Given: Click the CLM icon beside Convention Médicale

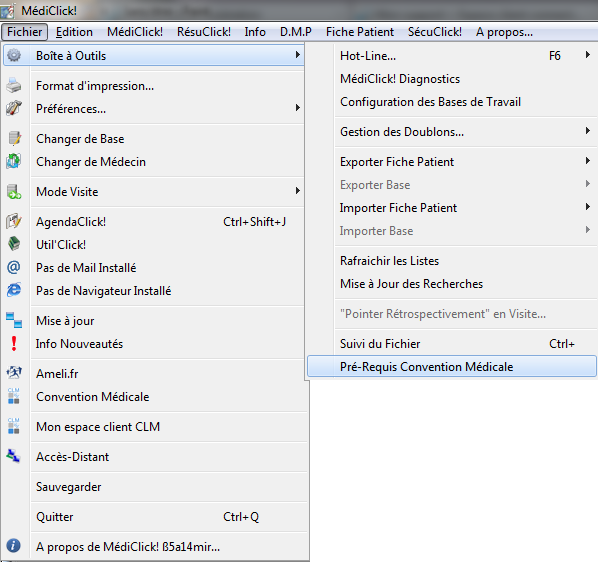Looking at the screenshot, I should coord(14,396).
